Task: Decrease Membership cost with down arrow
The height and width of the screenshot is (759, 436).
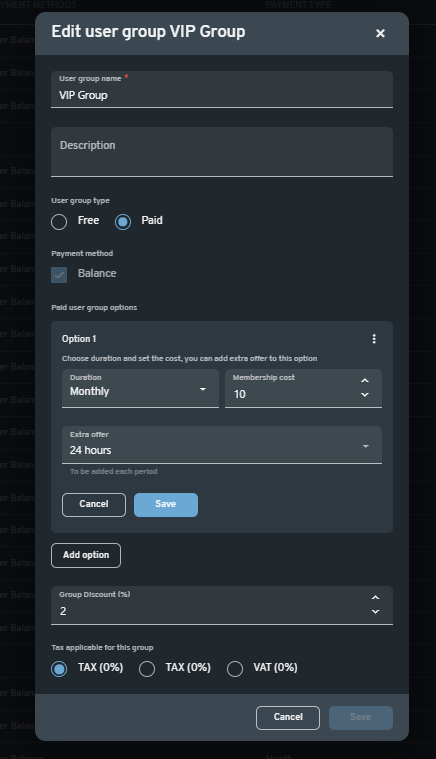Action: (x=365, y=395)
